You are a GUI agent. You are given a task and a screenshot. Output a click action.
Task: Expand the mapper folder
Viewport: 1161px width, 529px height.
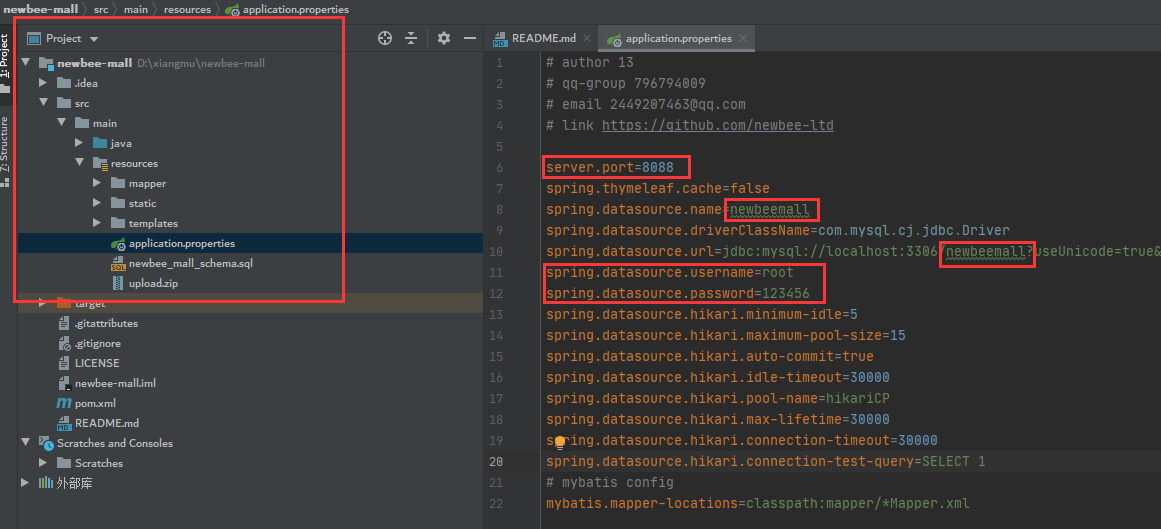point(97,183)
